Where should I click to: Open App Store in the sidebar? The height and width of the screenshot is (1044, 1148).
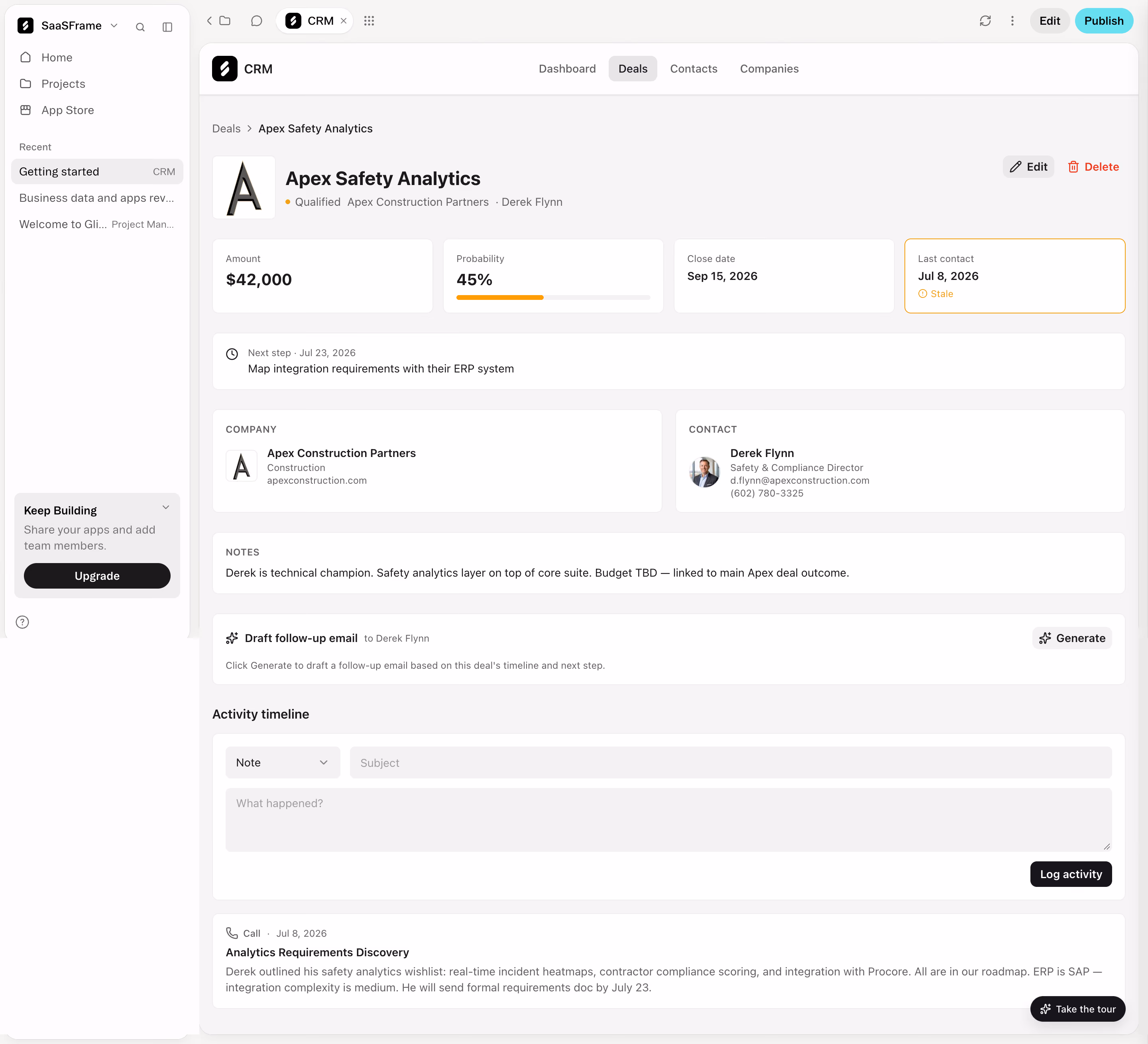pyautogui.click(x=97, y=110)
